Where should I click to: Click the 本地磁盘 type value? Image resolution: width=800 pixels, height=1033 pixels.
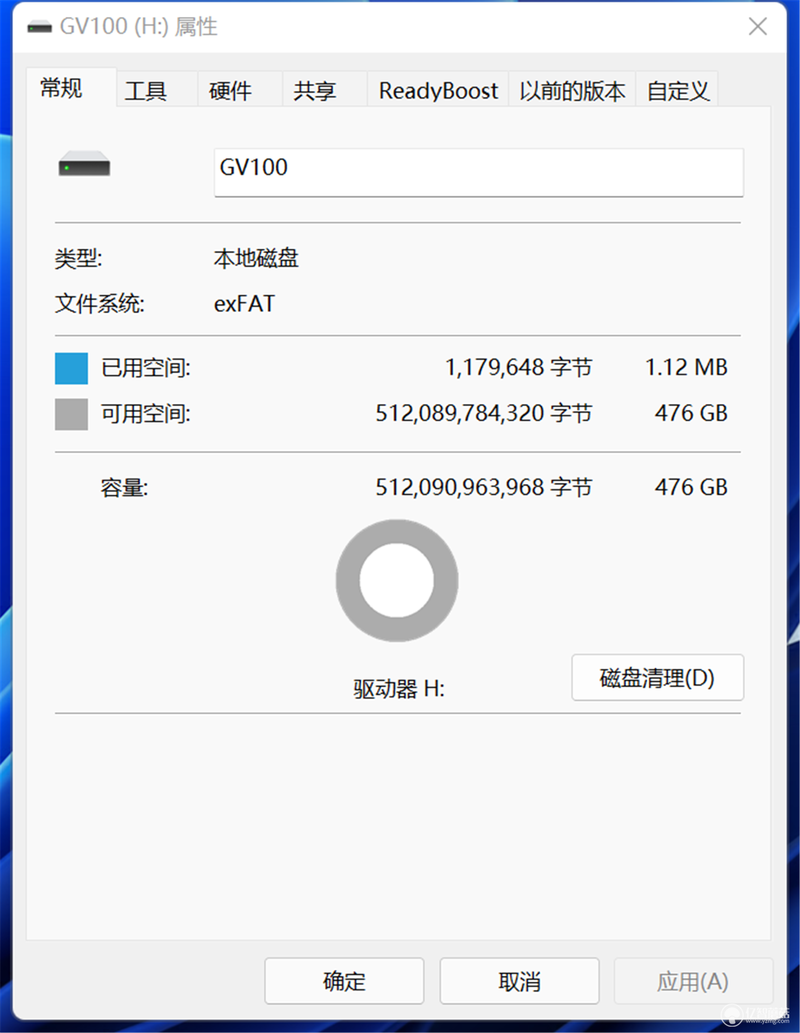[256, 258]
